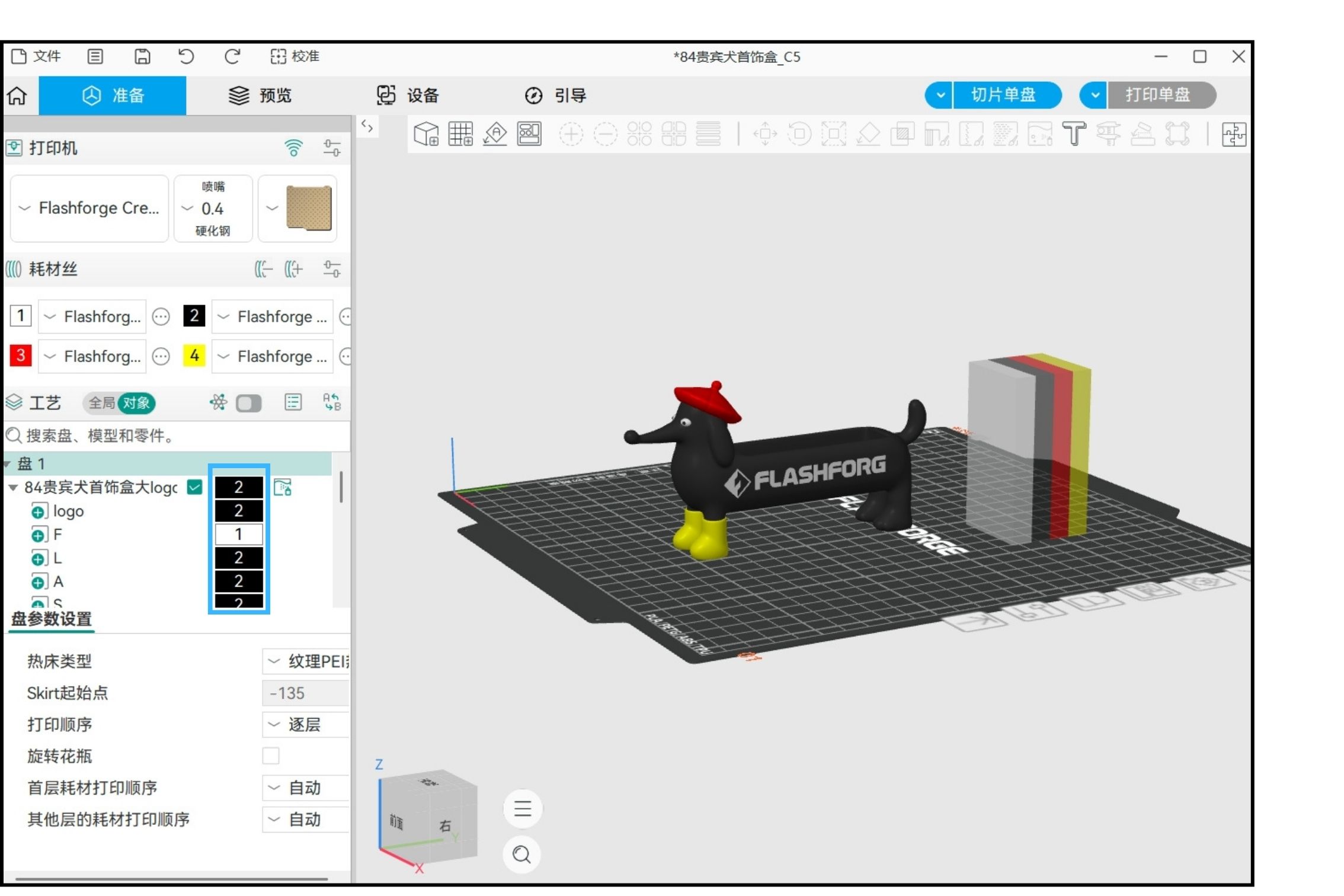Open the Assembly view puzzle icon
This screenshot has height=896, width=1344.
[x=1234, y=134]
